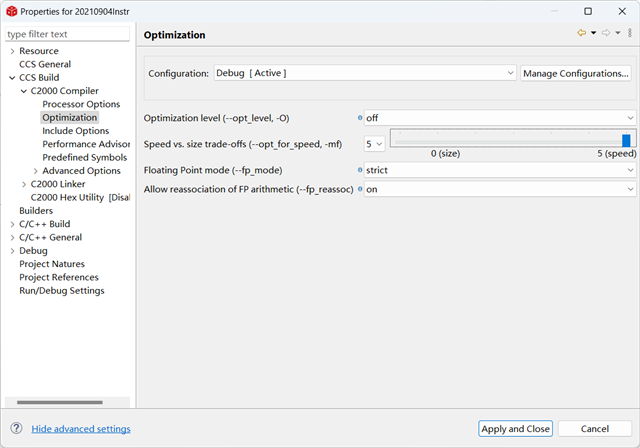Click the help question mark icon
The image size is (640, 448).
pyautogui.click(x=16, y=428)
